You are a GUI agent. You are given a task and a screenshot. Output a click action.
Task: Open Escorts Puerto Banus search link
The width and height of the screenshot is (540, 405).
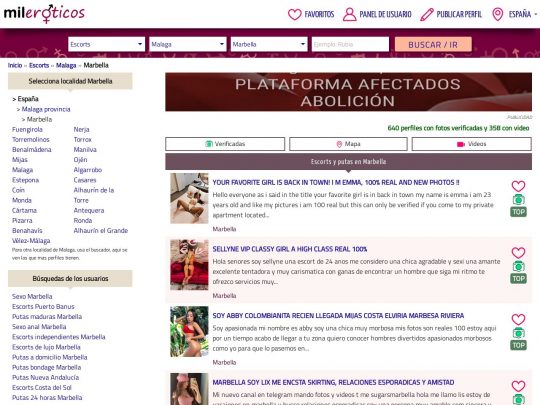43,307
